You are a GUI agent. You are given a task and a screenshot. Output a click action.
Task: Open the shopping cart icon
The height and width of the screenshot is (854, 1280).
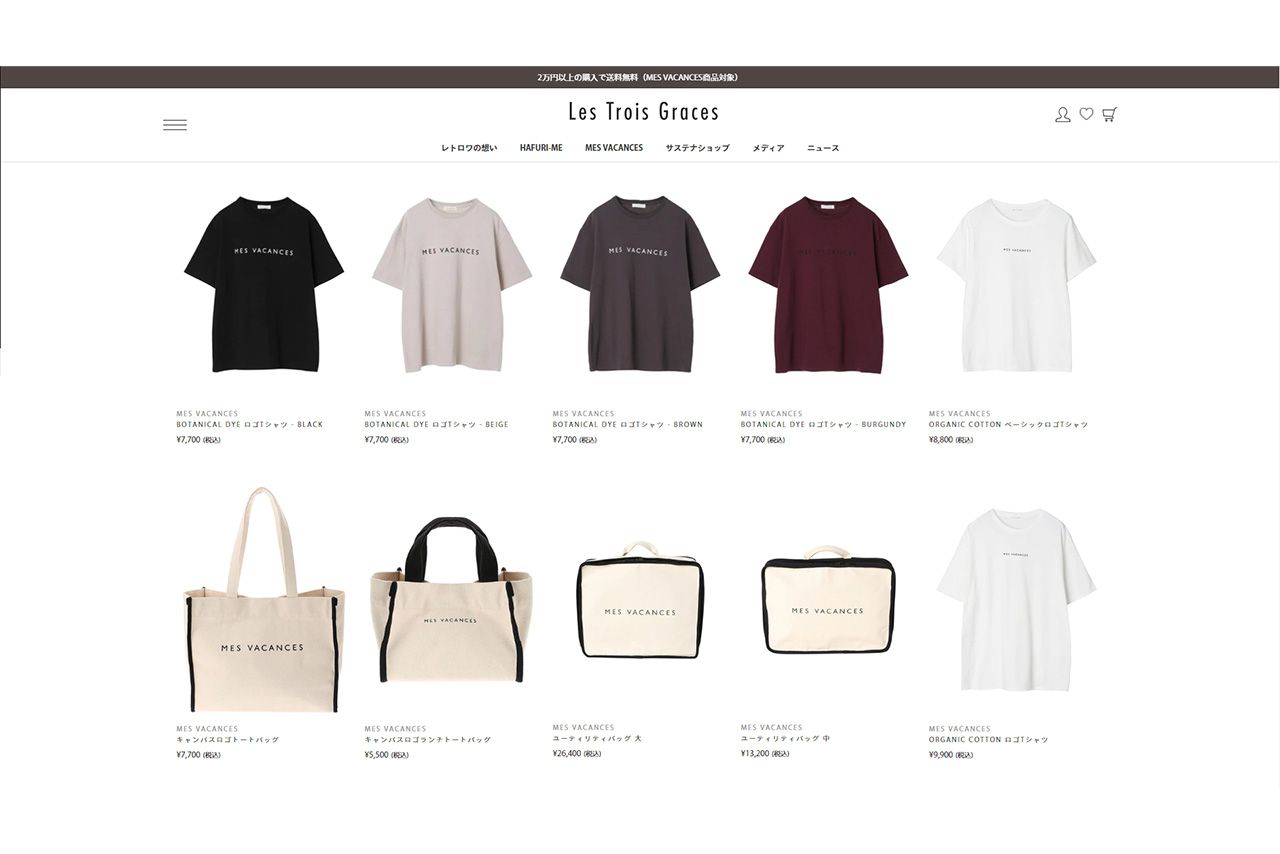[1109, 114]
